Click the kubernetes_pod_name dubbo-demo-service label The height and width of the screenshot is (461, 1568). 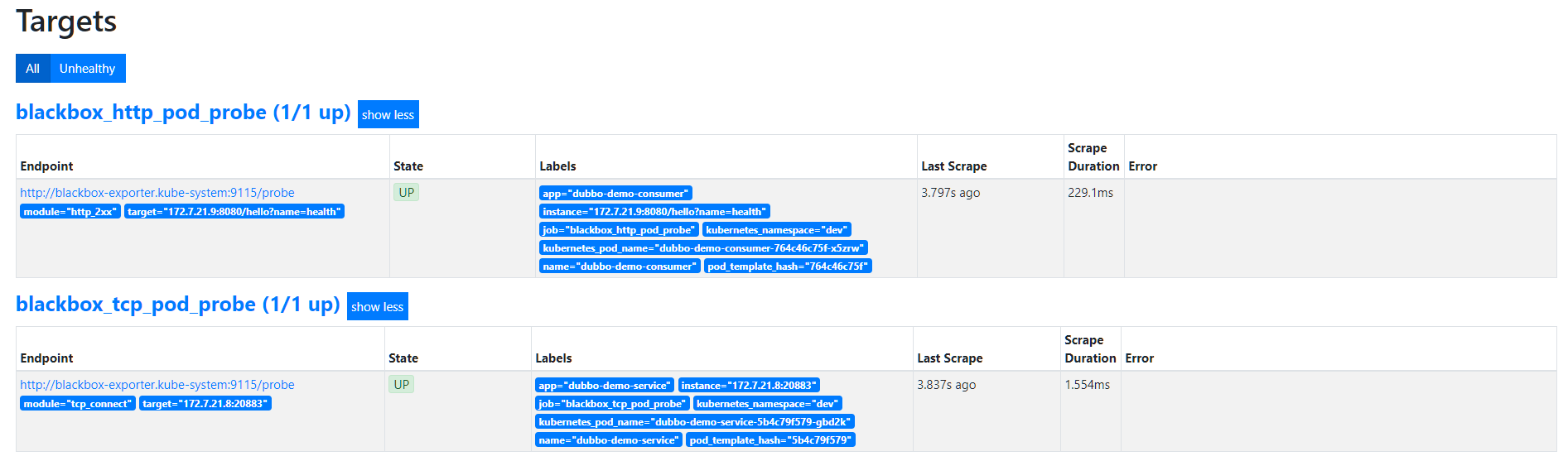point(694,422)
